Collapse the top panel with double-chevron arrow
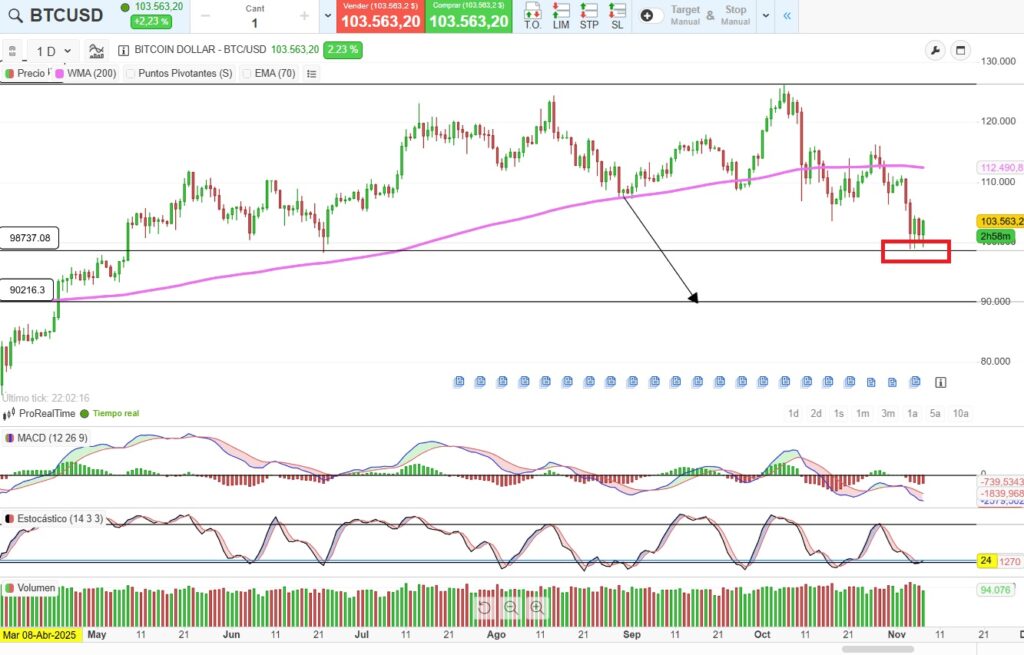 coord(786,15)
